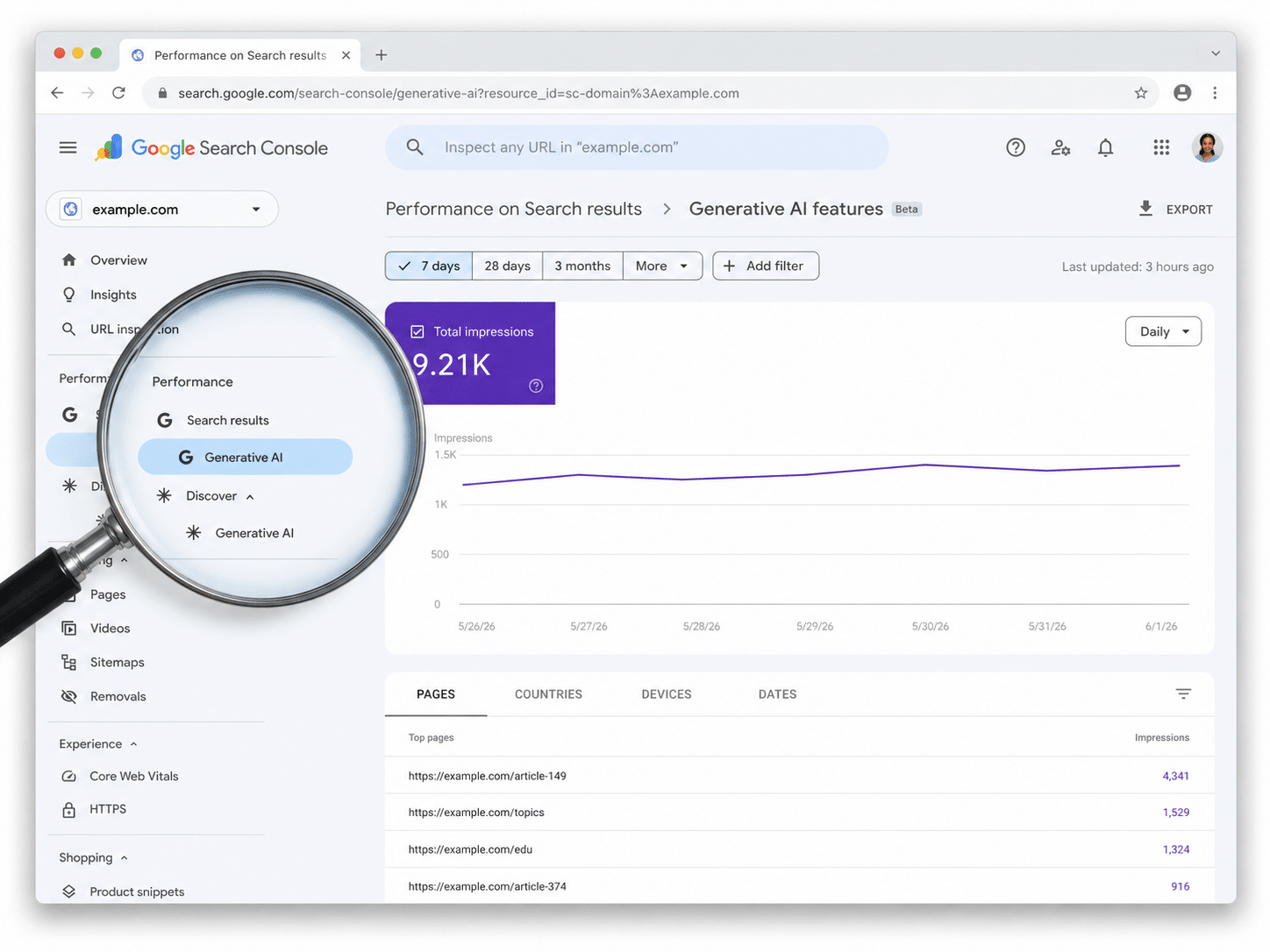Open the table filter rows icon

tap(1183, 694)
